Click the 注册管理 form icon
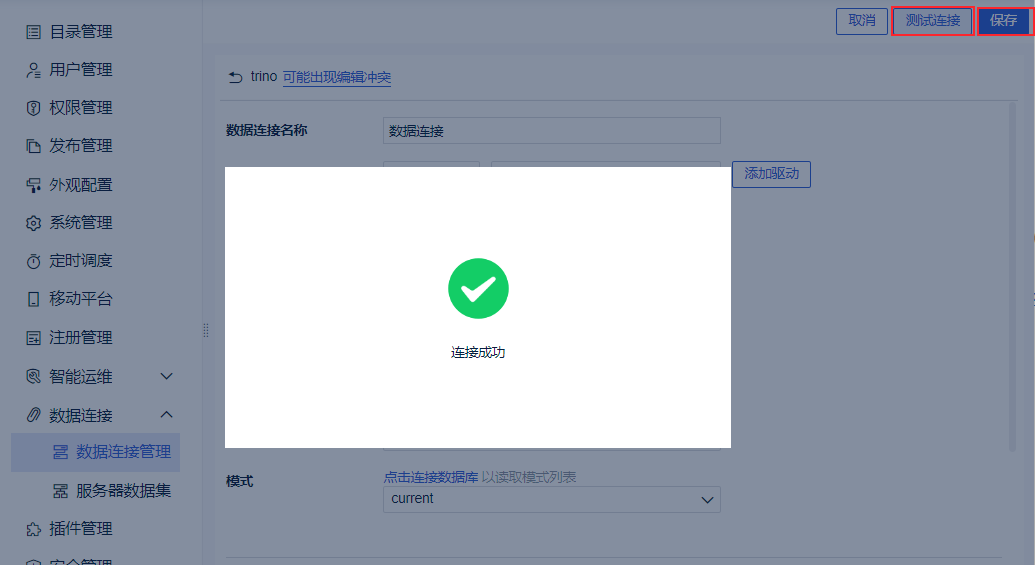The image size is (1035, 565). 33,339
